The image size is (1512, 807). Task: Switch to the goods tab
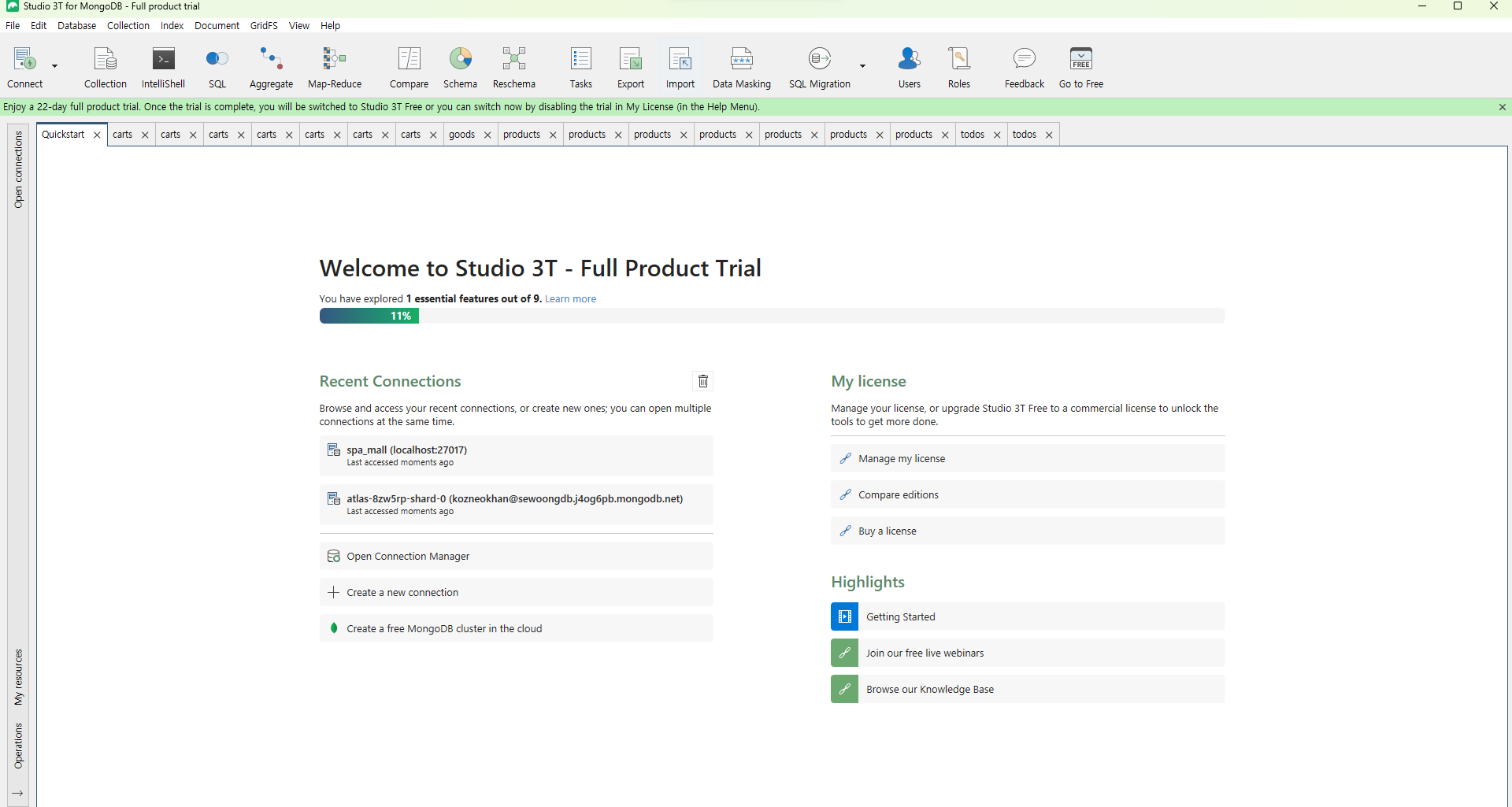point(461,135)
